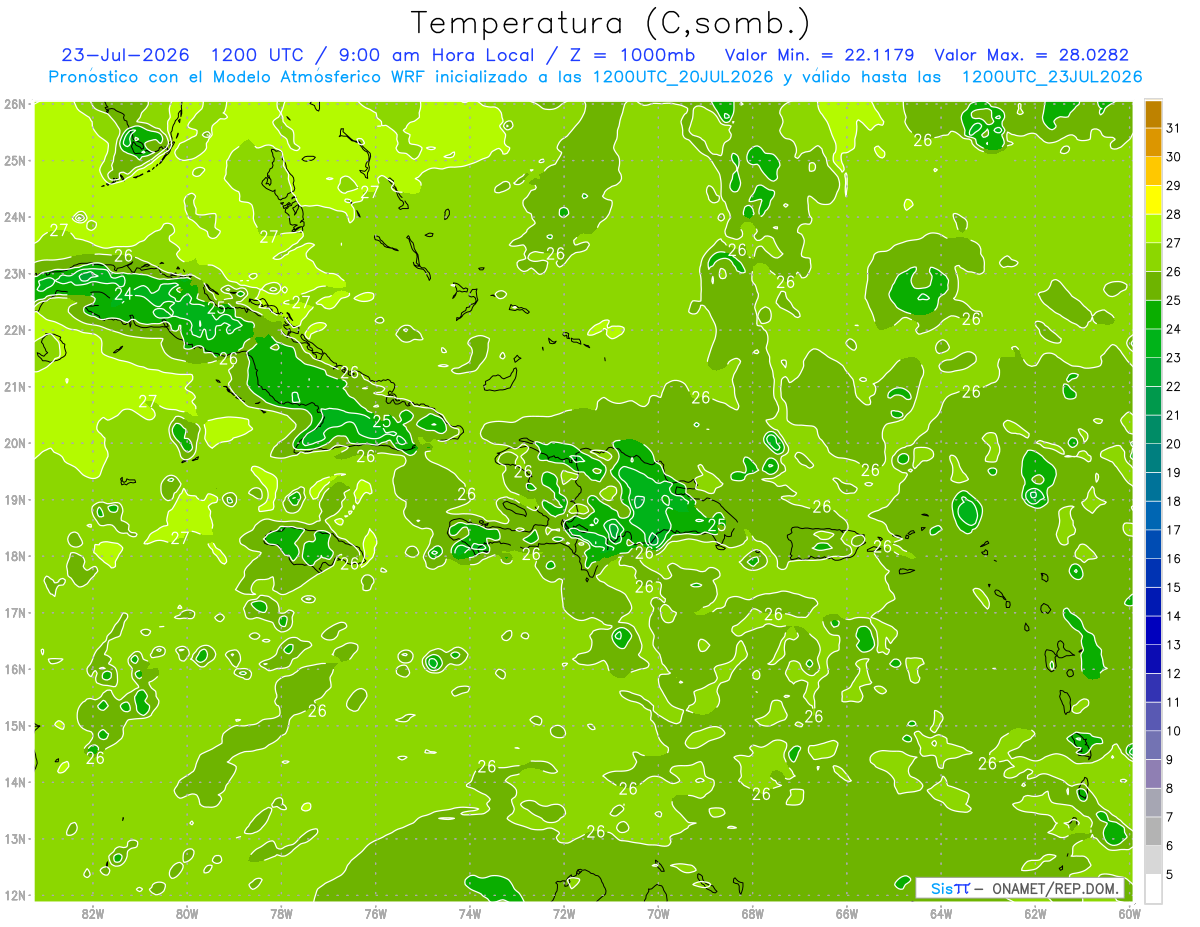Screen dimensions: 1200x927
Task: Click the "62W" longitude axis label
Action: pos(1035,913)
